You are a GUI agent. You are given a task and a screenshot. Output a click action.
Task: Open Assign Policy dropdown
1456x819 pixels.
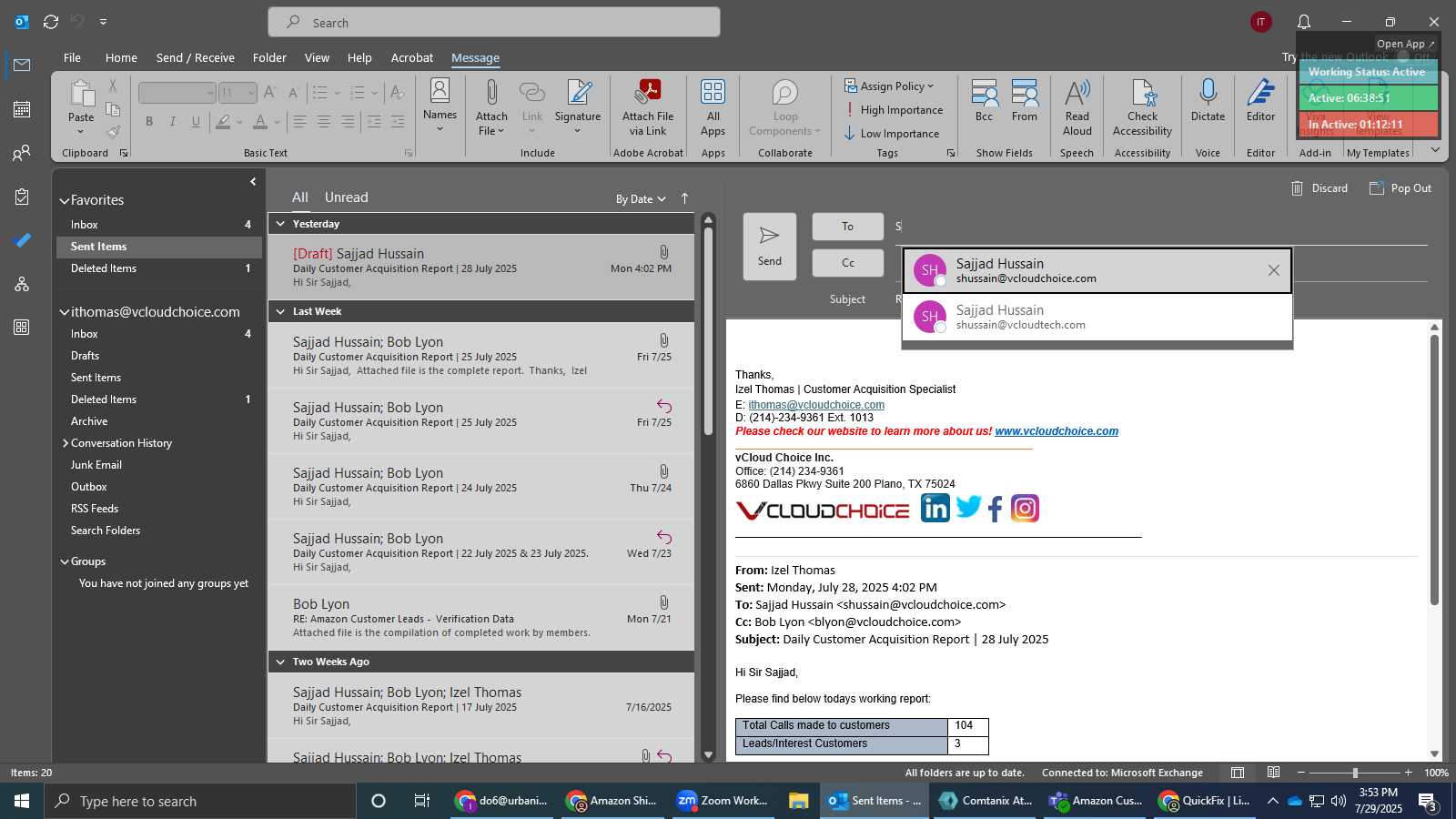(889, 86)
